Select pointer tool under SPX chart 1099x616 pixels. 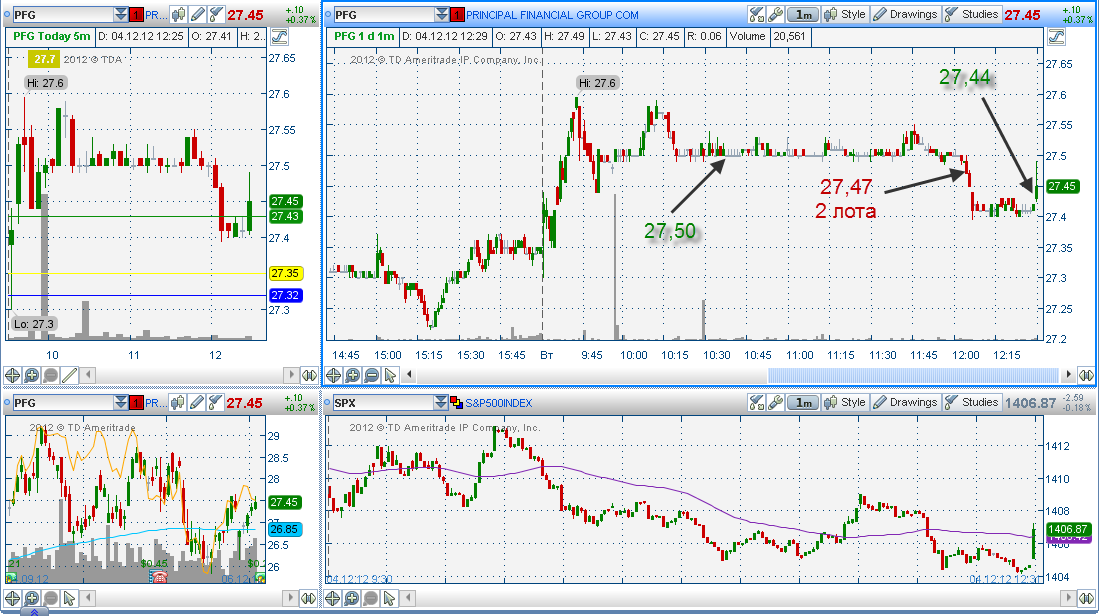pyautogui.click(x=390, y=598)
